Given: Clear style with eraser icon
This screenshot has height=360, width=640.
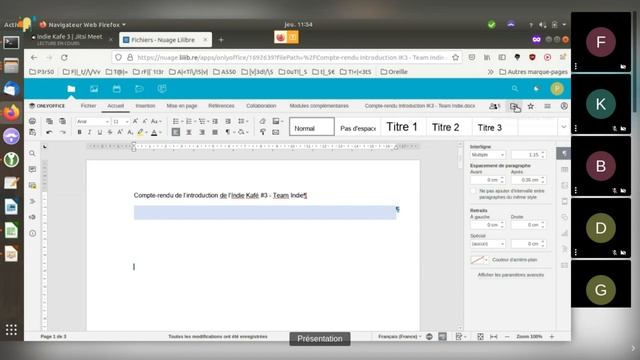Looking at the screenshot, I should pyautogui.click(x=262, y=121).
